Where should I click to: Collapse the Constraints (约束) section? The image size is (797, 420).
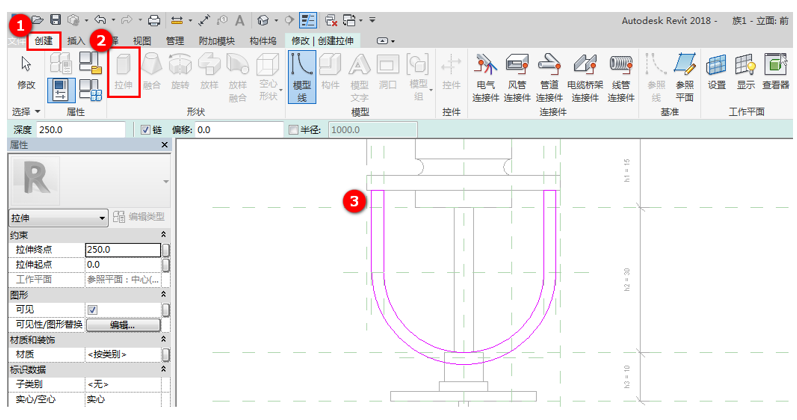pyautogui.click(x=164, y=235)
